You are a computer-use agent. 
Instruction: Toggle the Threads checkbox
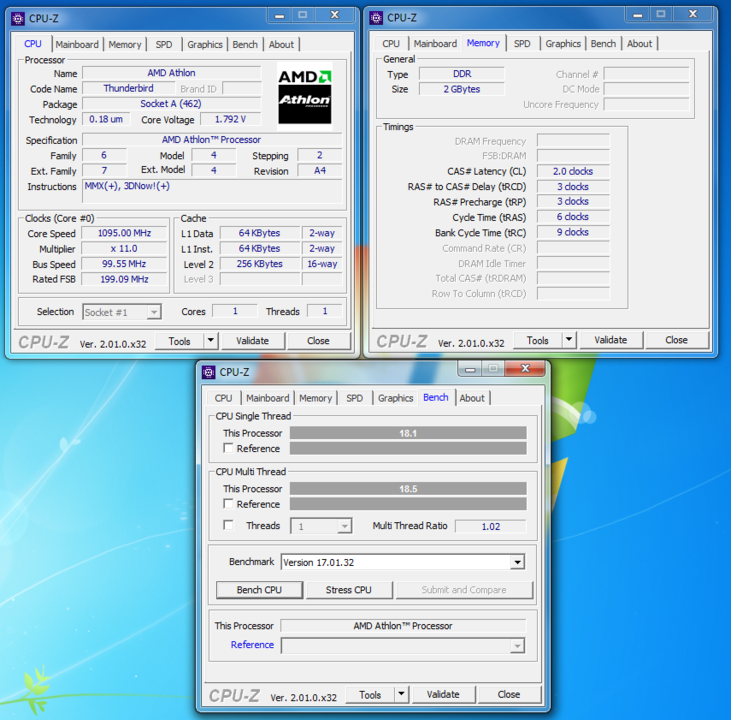[x=229, y=526]
